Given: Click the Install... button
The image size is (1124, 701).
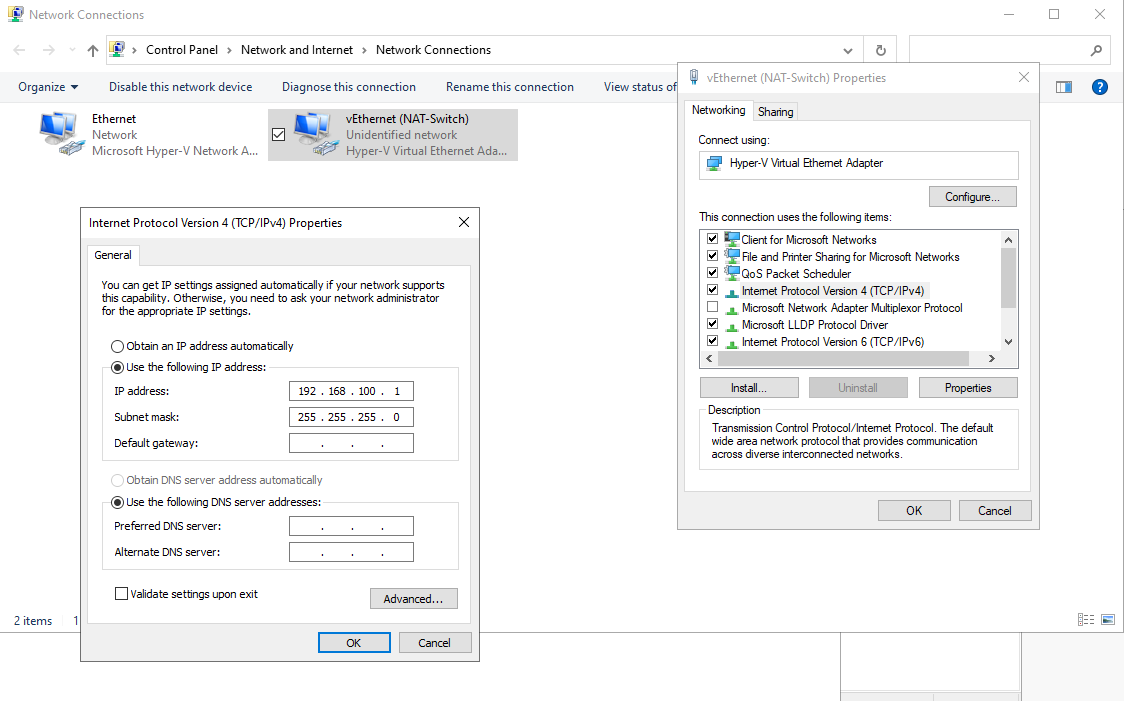Looking at the screenshot, I should 749,388.
